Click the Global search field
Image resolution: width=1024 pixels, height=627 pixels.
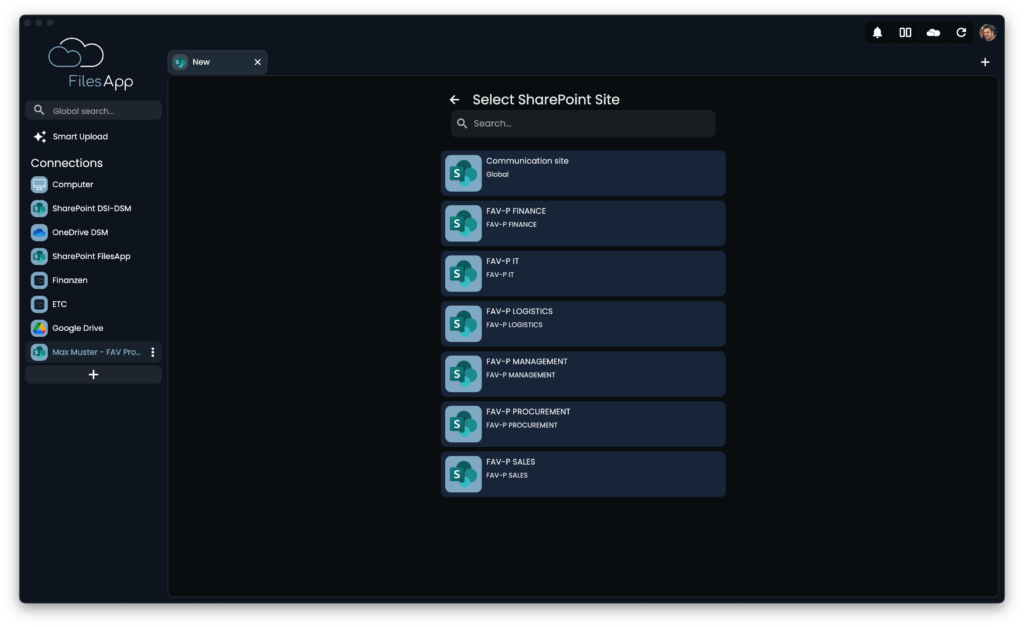click(93, 110)
